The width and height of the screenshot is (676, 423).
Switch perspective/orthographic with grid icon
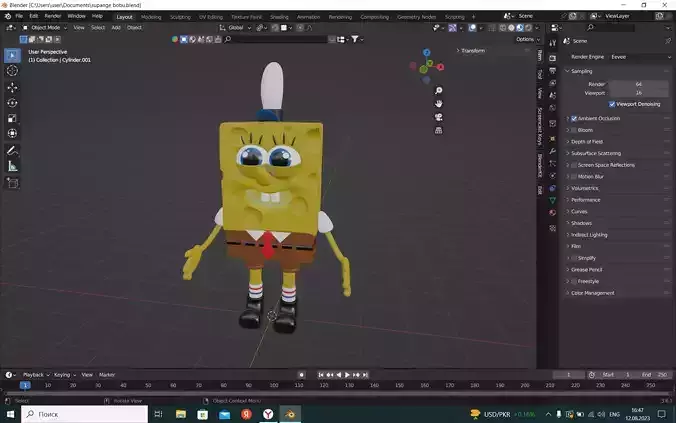click(x=438, y=131)
